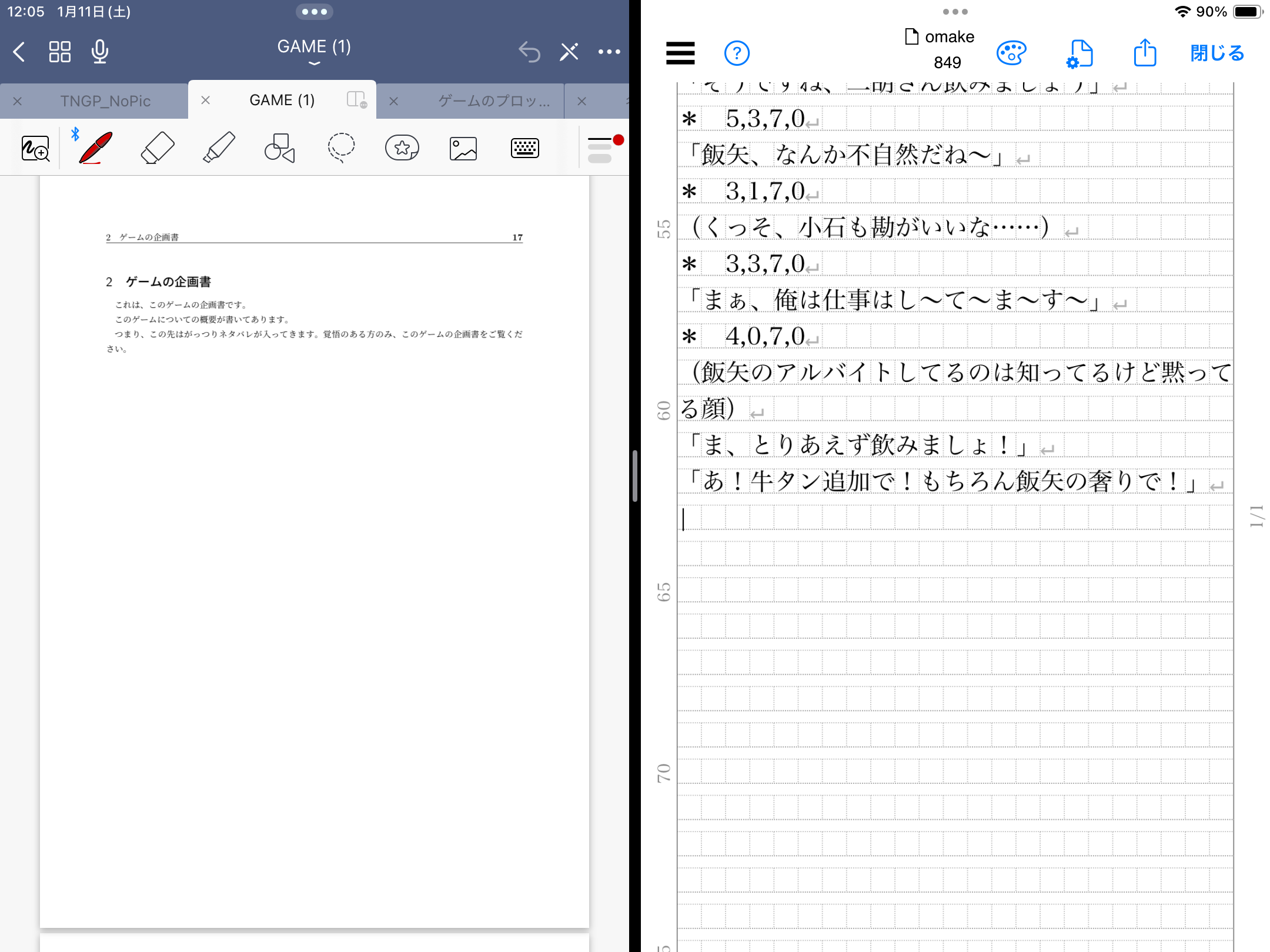This screenshot has height=952, width=1270.
Task: Open the color palette theme settings
Action: tap(1011, 53)
